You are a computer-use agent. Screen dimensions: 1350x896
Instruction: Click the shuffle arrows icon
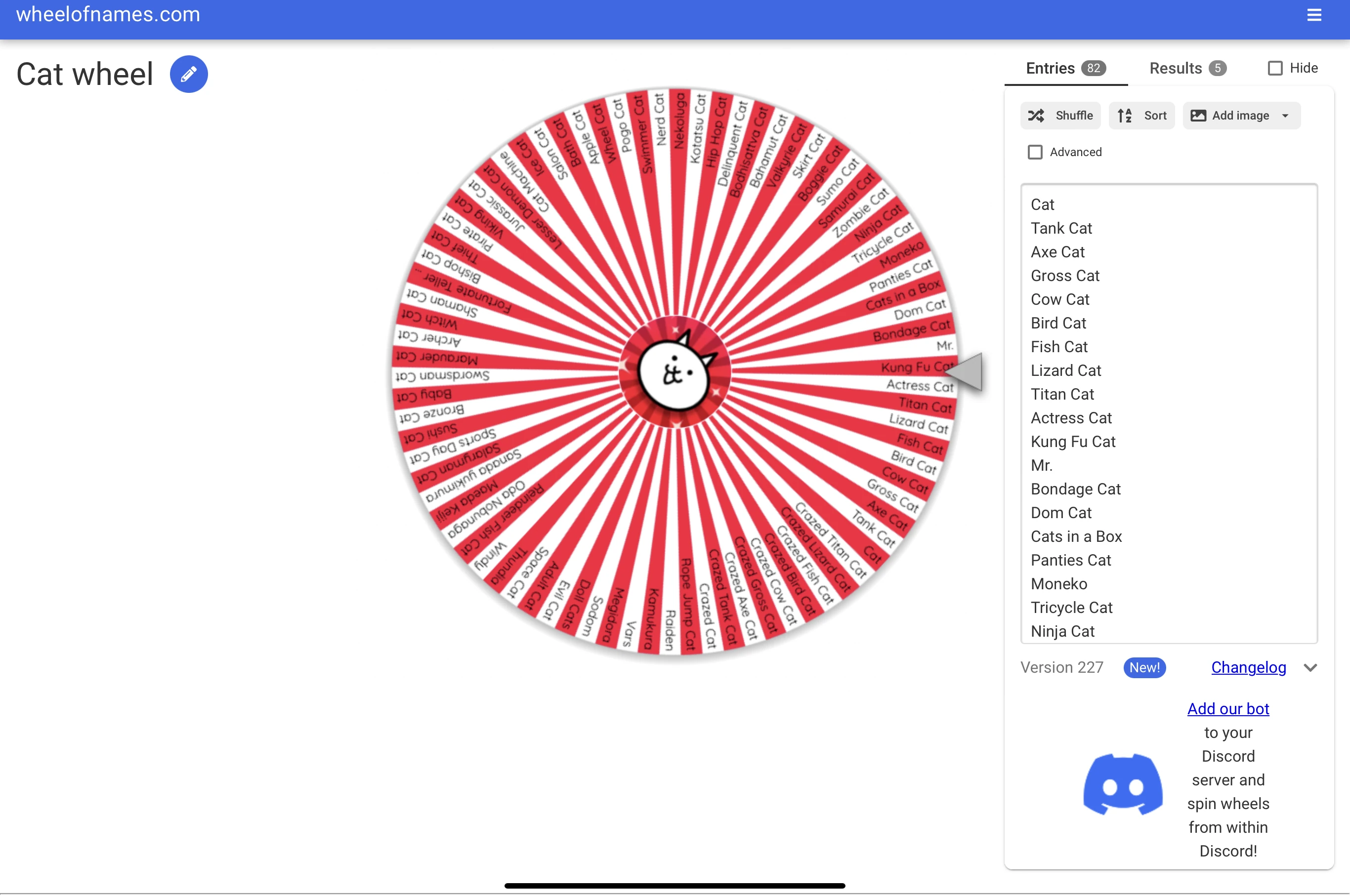click(x=1037, y=116)
